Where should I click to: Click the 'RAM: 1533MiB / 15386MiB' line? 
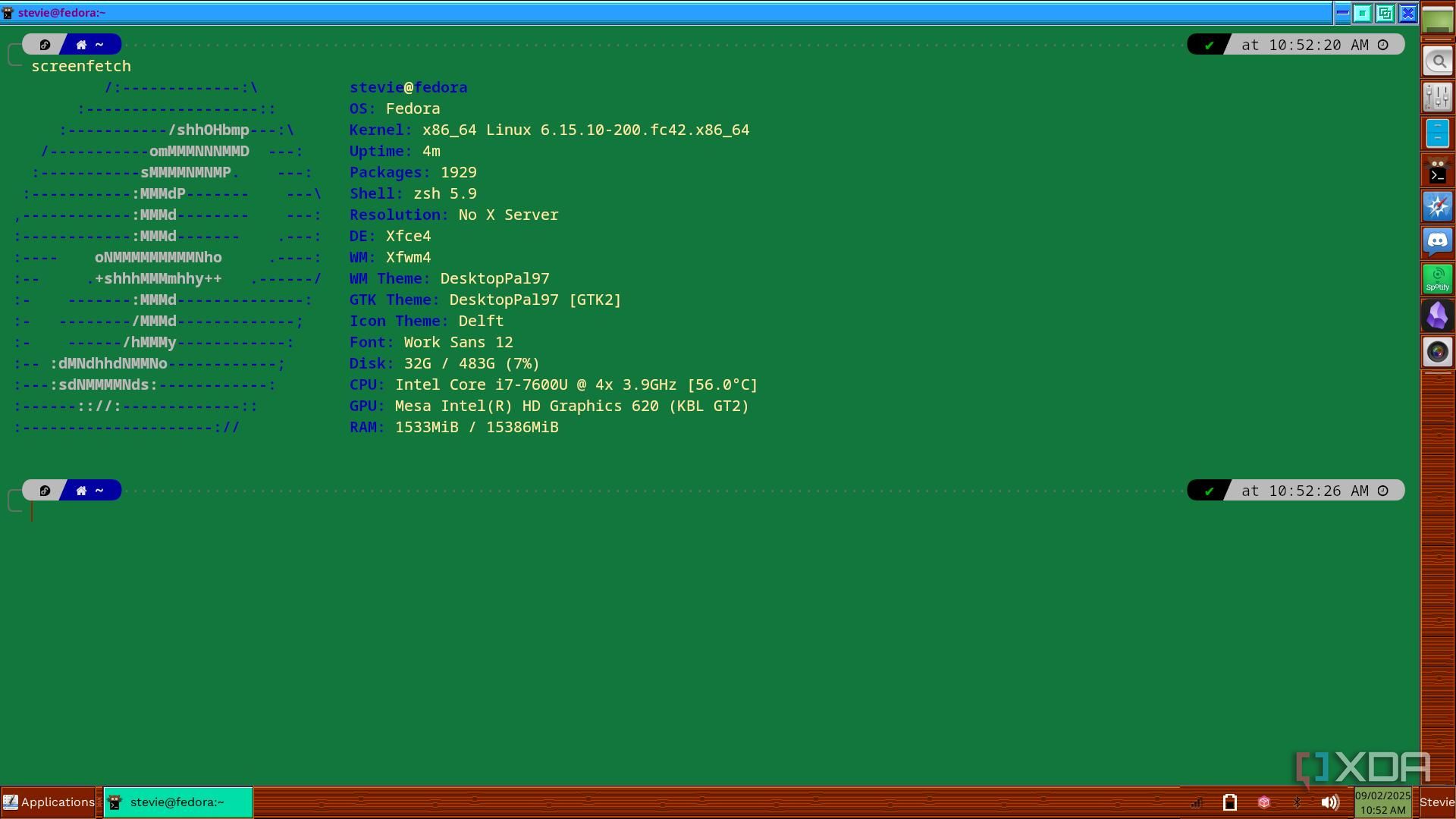click(x=454, y=427)
